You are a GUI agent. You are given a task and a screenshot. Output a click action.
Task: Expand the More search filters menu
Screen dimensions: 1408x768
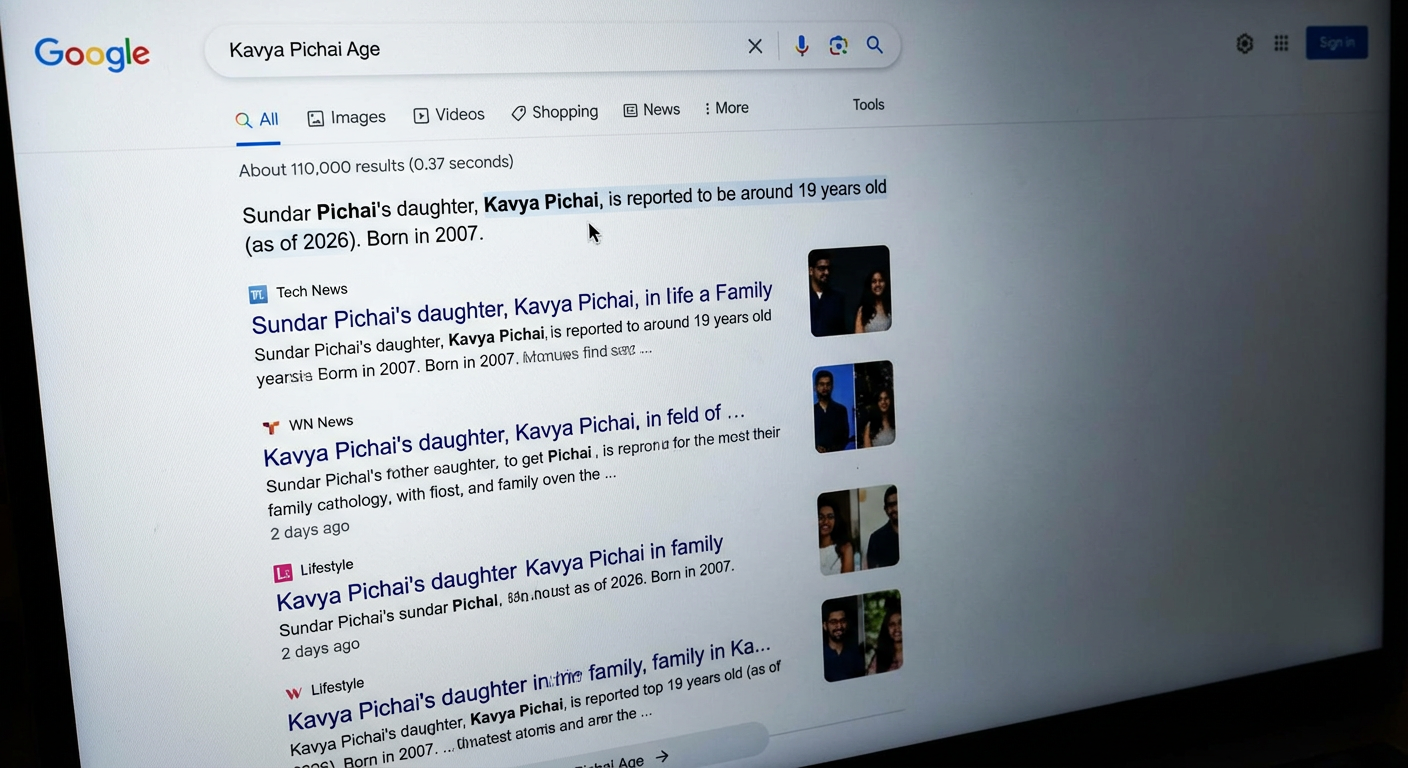pyautogui.click(x=726, y=108)
